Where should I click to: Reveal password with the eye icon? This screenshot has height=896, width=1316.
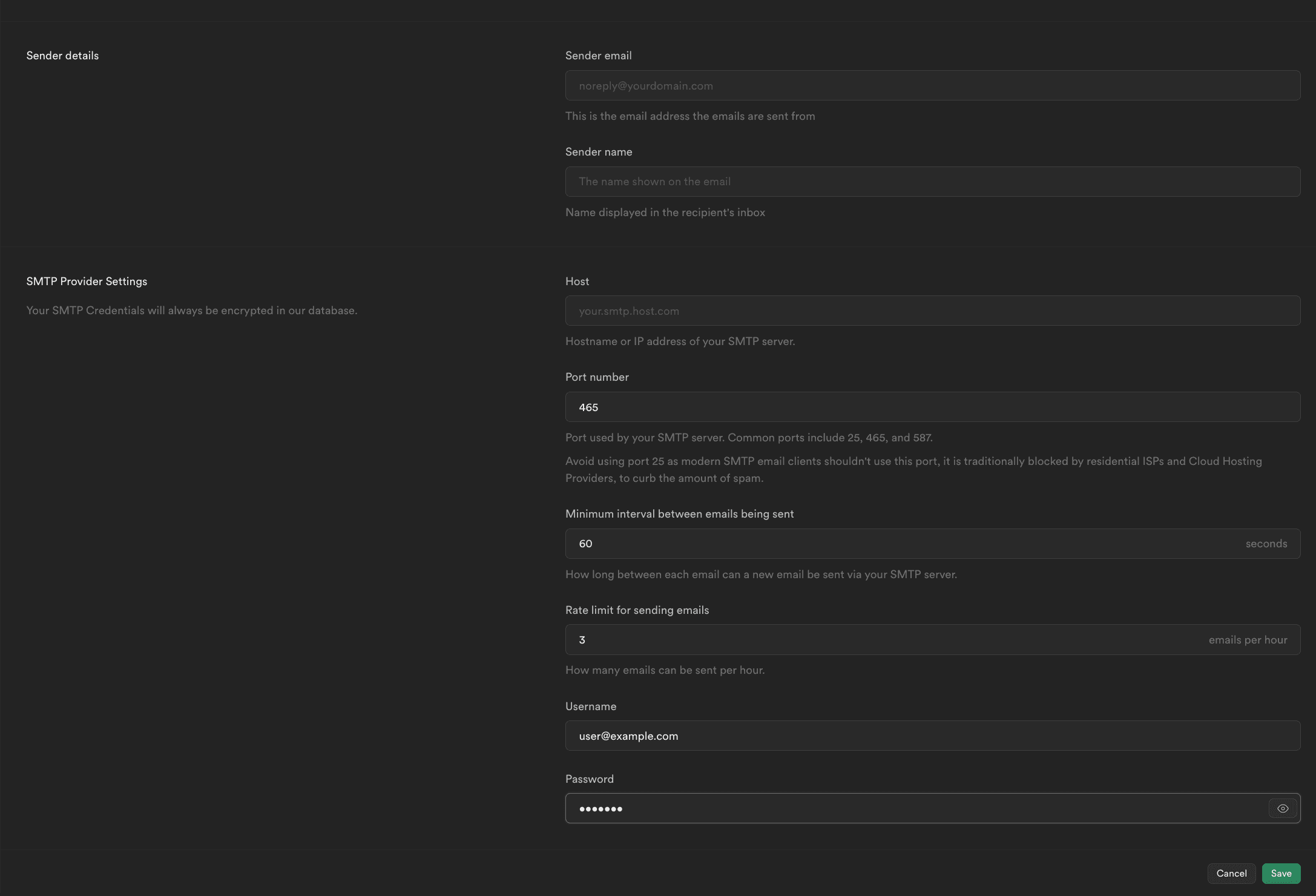[1282, 808]
